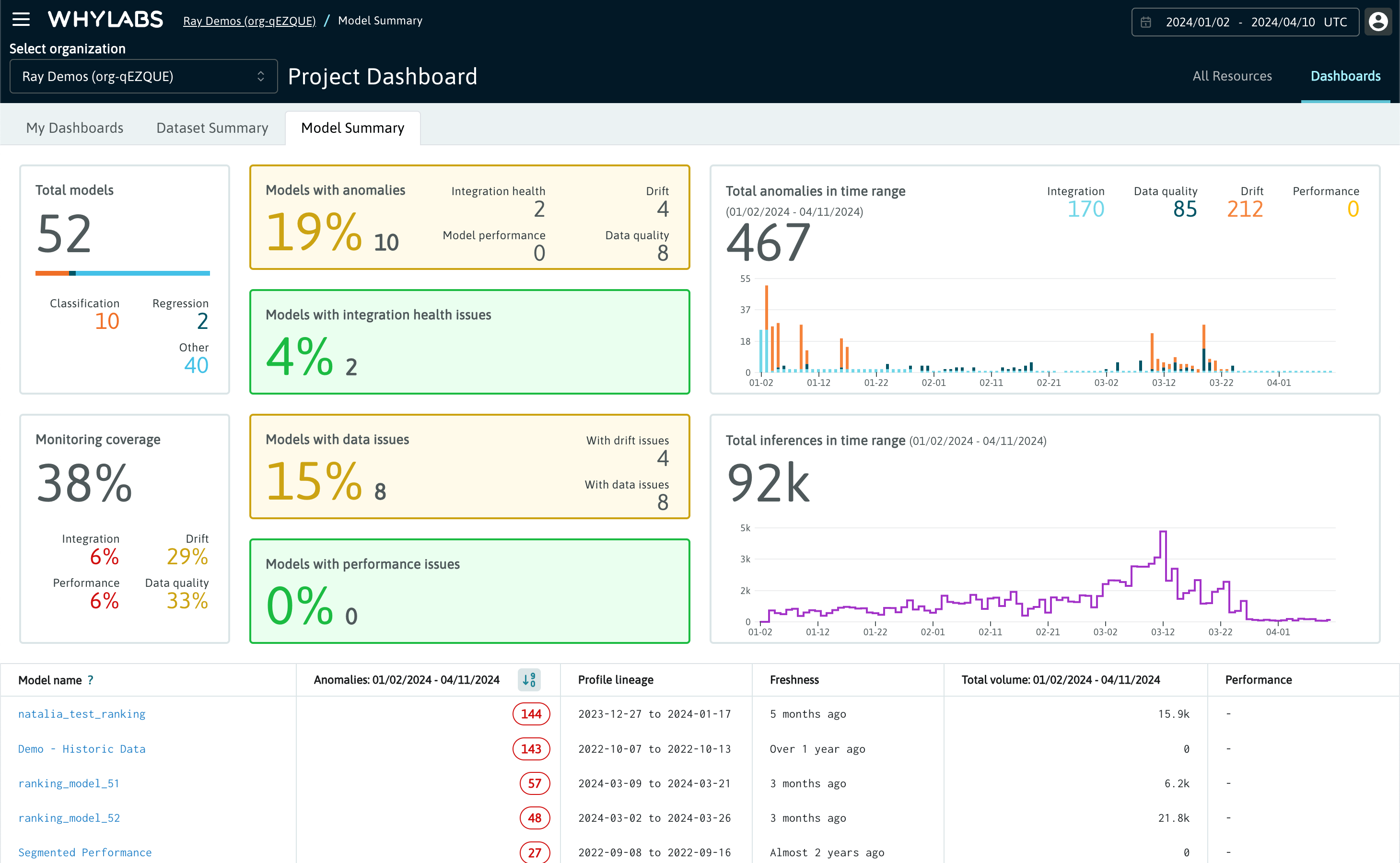
Task: Expand the Select organization dropdown
Action: click(x=143, y=77)
